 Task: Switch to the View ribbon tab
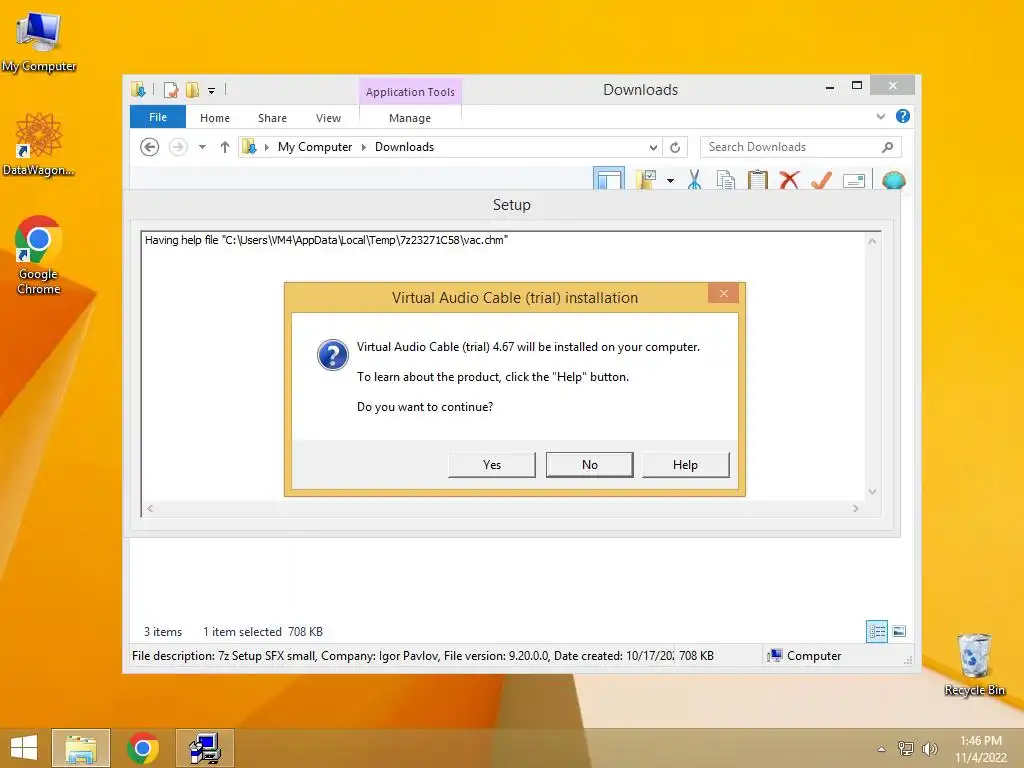pyautogui.click(x=328, y=118)
